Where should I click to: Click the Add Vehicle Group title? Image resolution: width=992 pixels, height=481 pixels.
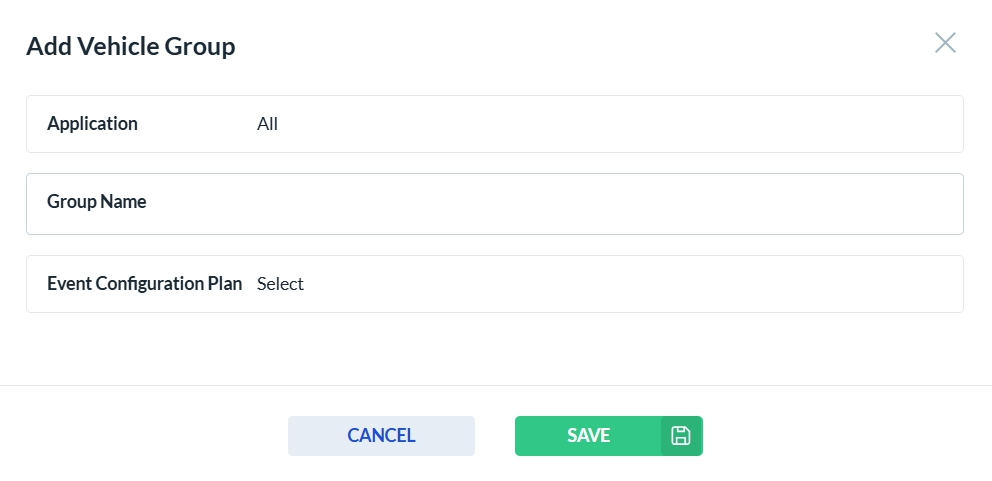click(130, 46)
